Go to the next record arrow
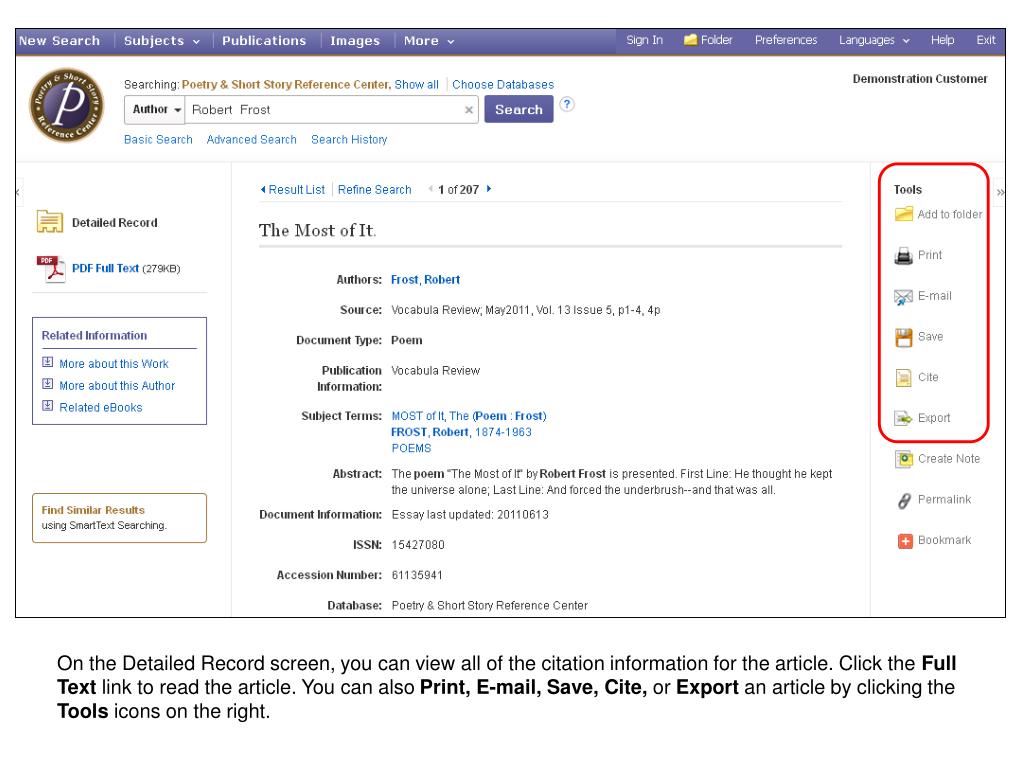 click(488, 189)
